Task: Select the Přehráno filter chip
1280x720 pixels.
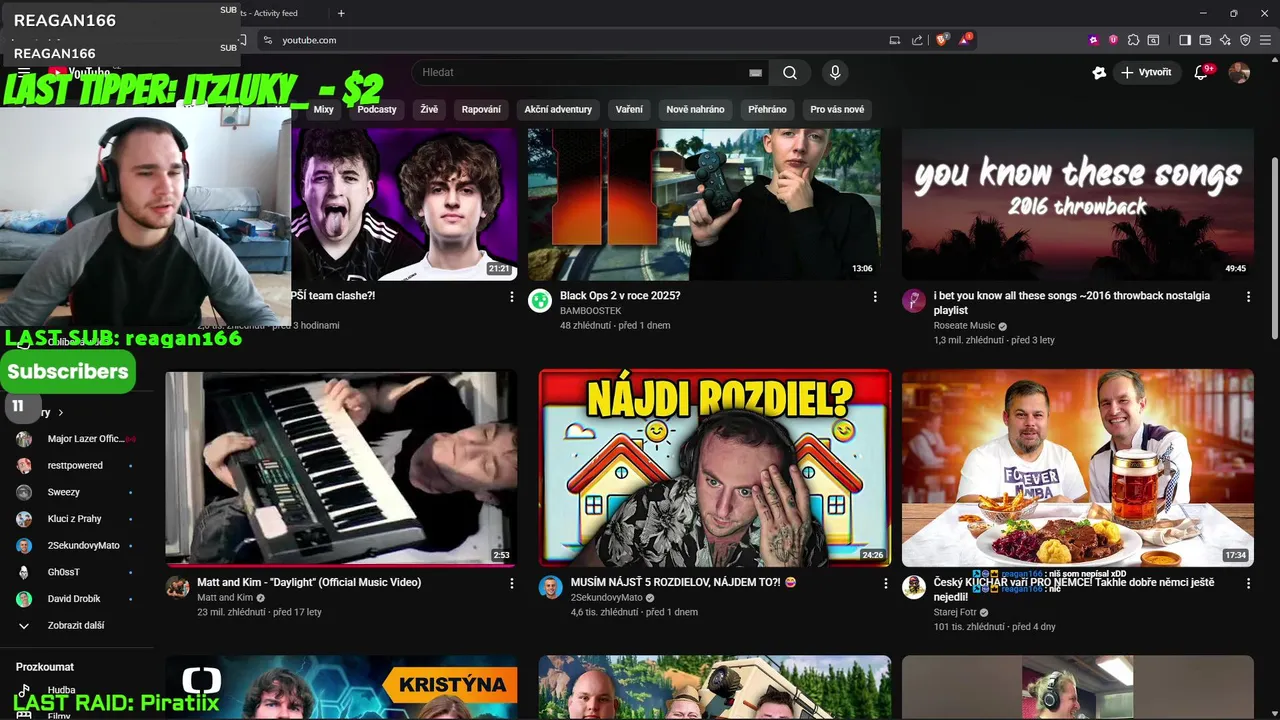Action: coord(767,109)
